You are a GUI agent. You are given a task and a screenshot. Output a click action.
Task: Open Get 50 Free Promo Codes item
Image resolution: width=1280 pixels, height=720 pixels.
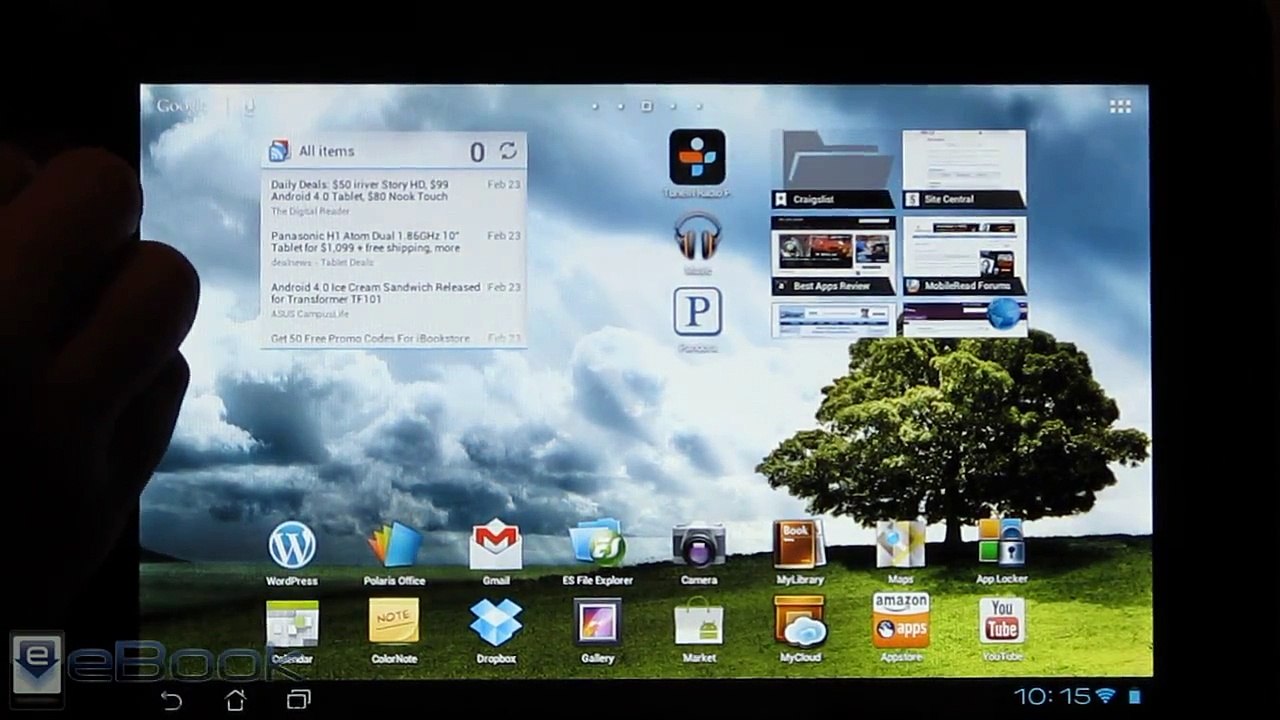coord(394,338)
